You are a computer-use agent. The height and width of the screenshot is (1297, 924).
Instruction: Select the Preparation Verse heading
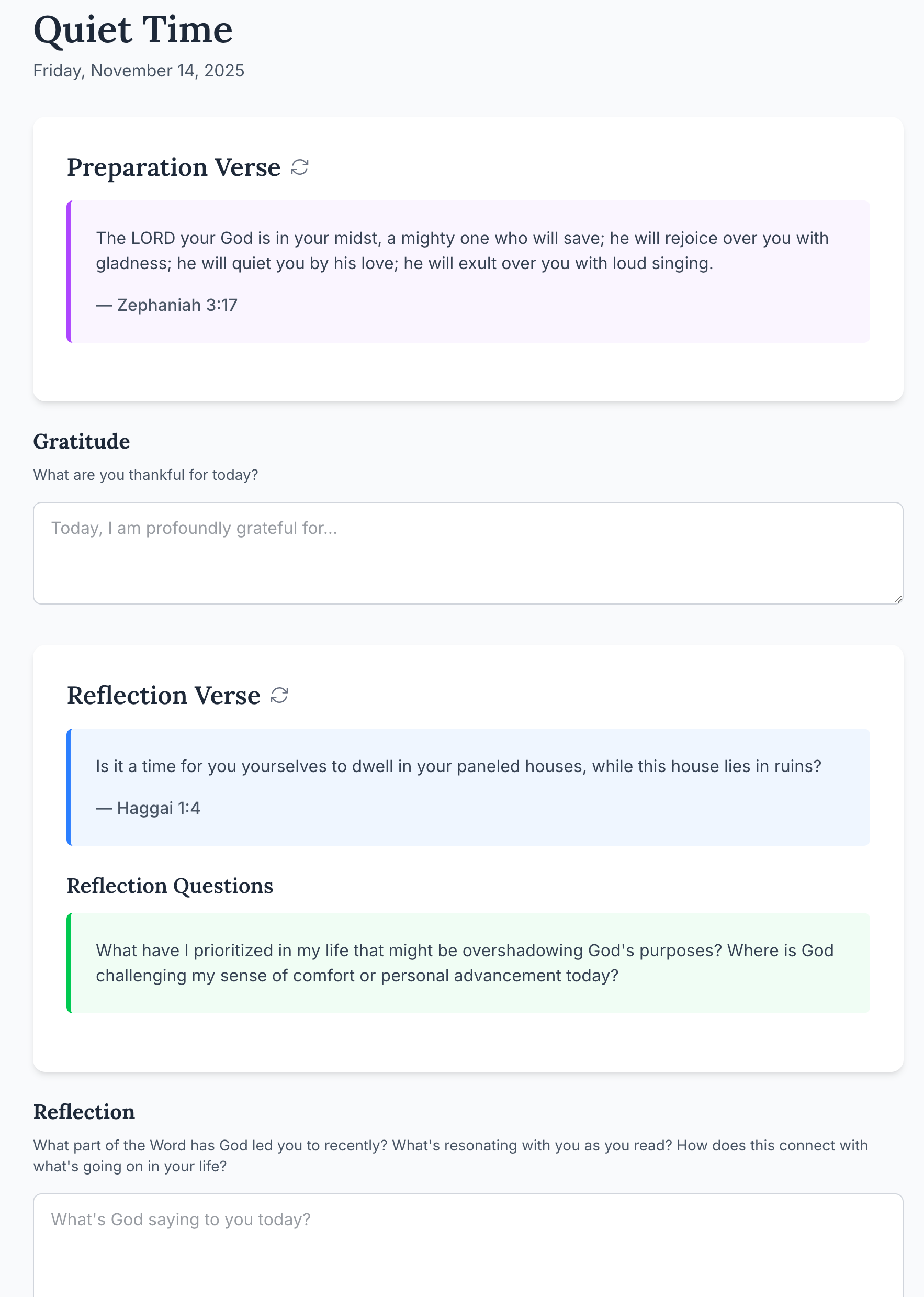(174, 167)
